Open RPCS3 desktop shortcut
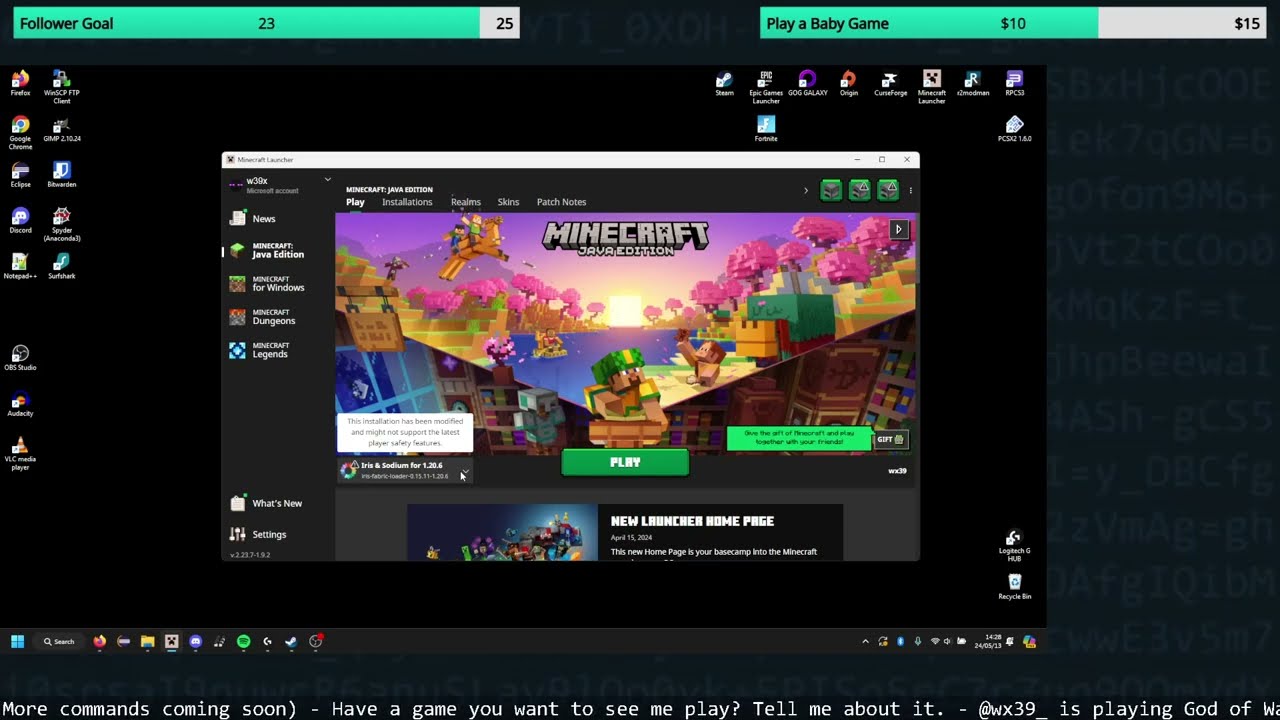Image resolution: width=1280 pixels, height=720 pixels. pyautogui.click(x=1014, y=83)
